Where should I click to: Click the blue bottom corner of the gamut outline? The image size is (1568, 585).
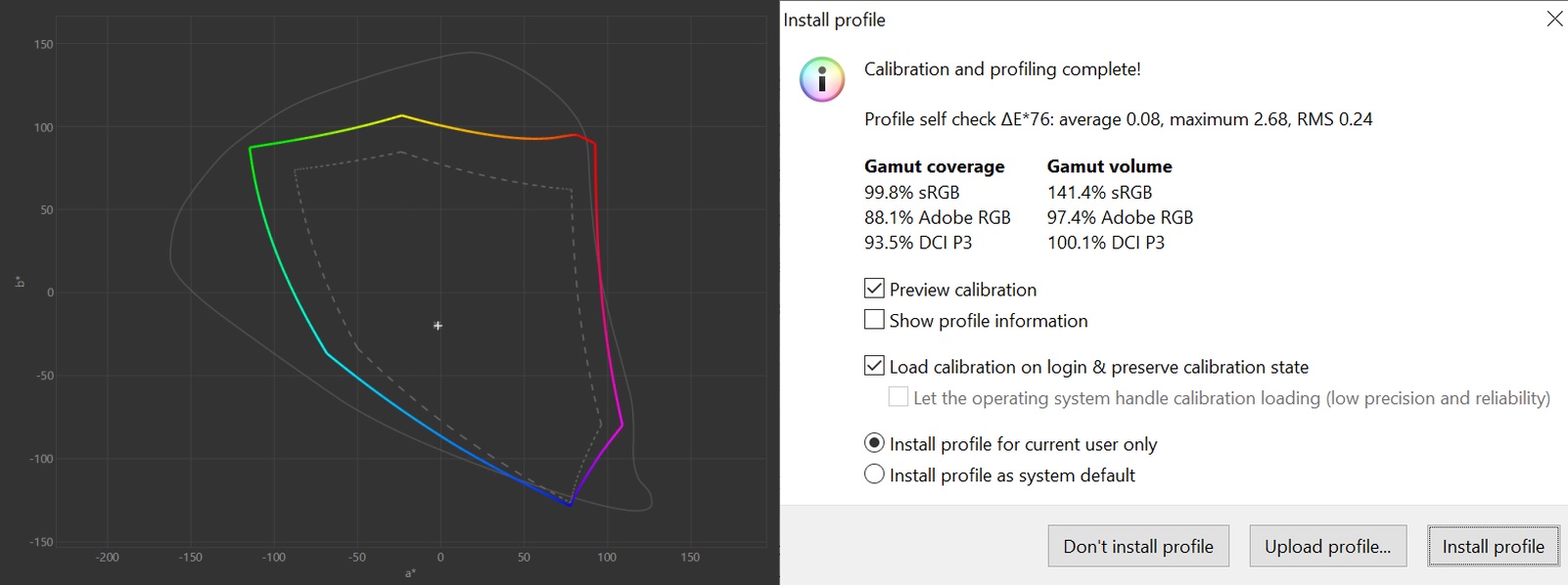point(570,505)
